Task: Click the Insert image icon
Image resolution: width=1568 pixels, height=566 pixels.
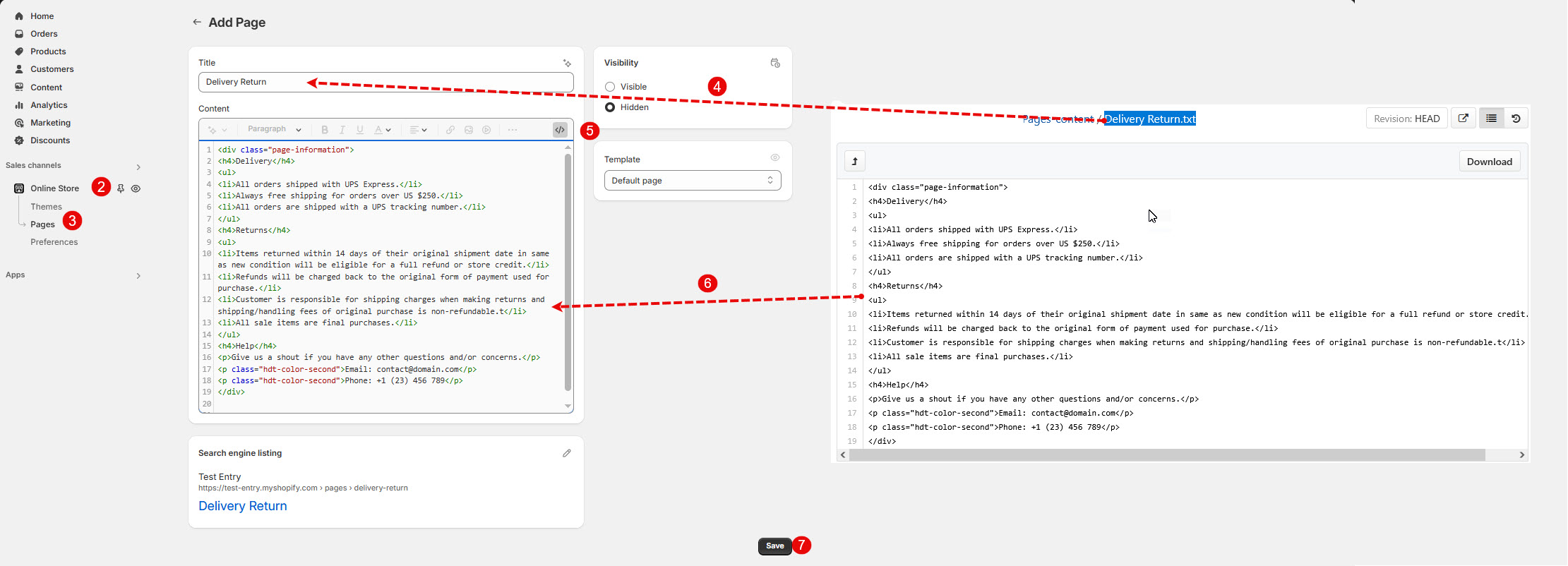Action: (469, 130)
